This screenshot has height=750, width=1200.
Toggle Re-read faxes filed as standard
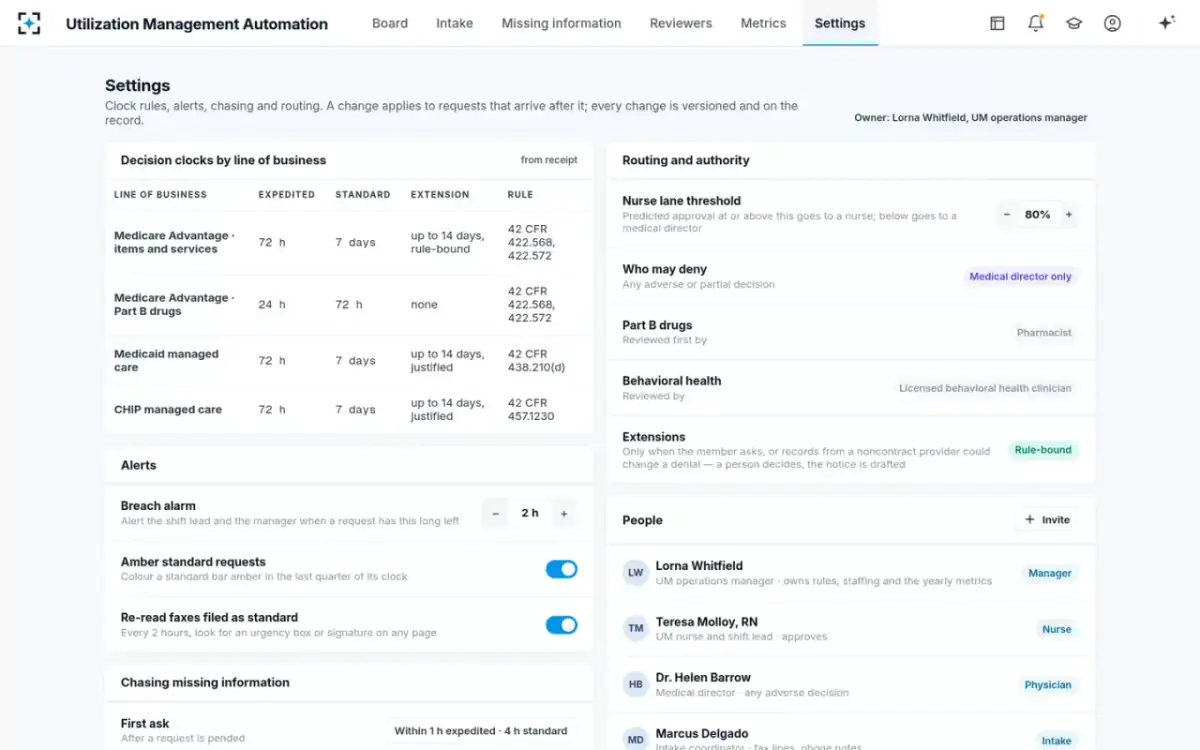point(561,625)
